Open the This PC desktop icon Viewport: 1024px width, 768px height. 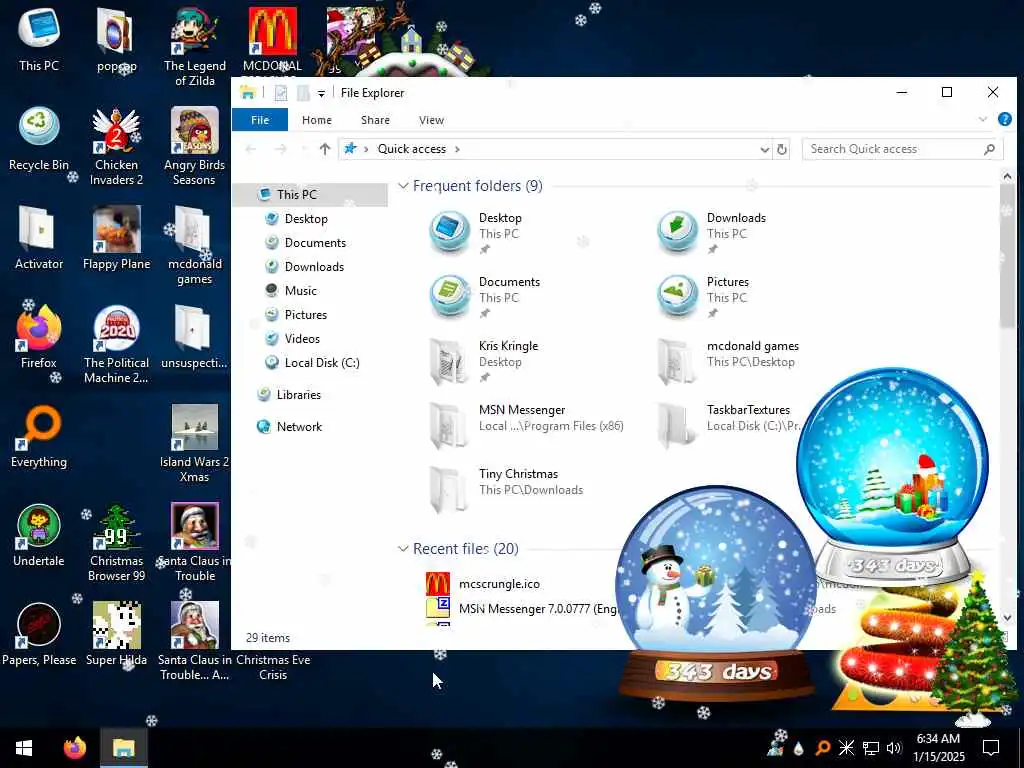39,39
